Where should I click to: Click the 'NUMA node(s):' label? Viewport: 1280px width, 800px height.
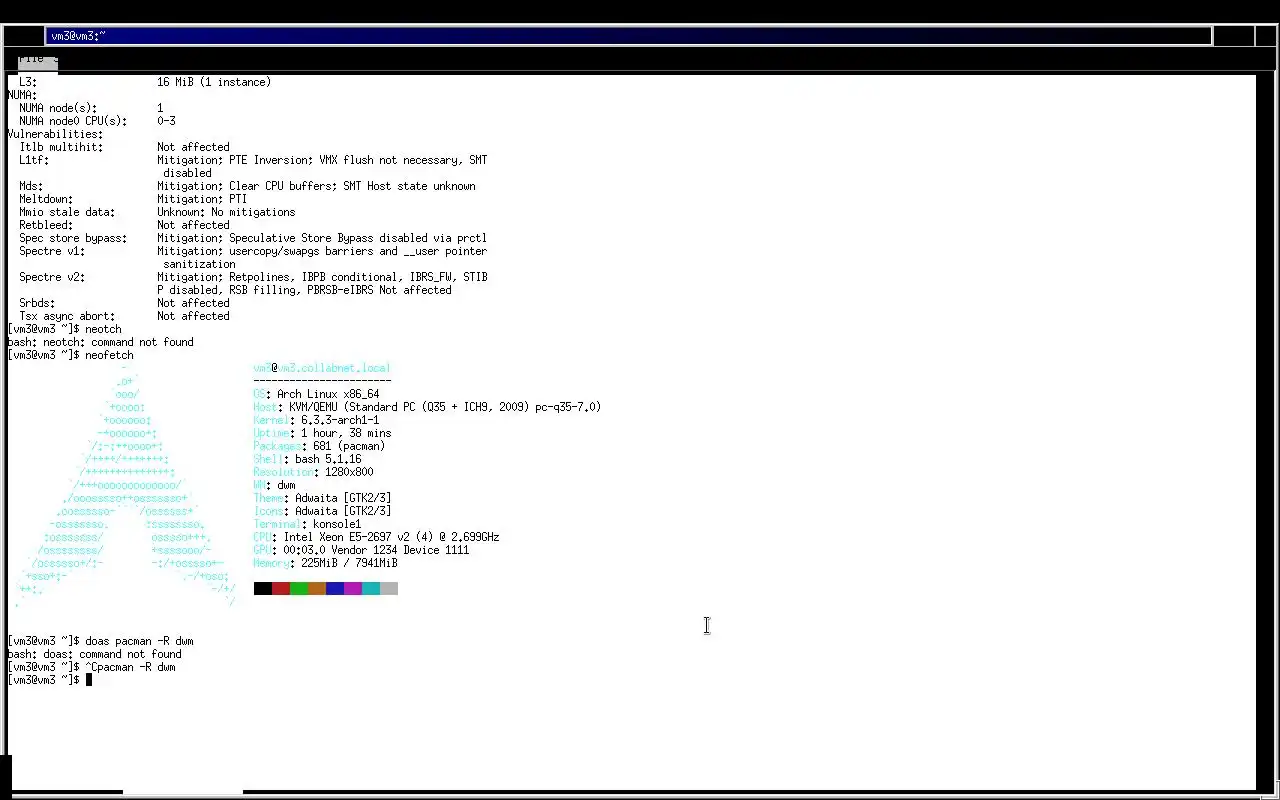tap(58, 108)
